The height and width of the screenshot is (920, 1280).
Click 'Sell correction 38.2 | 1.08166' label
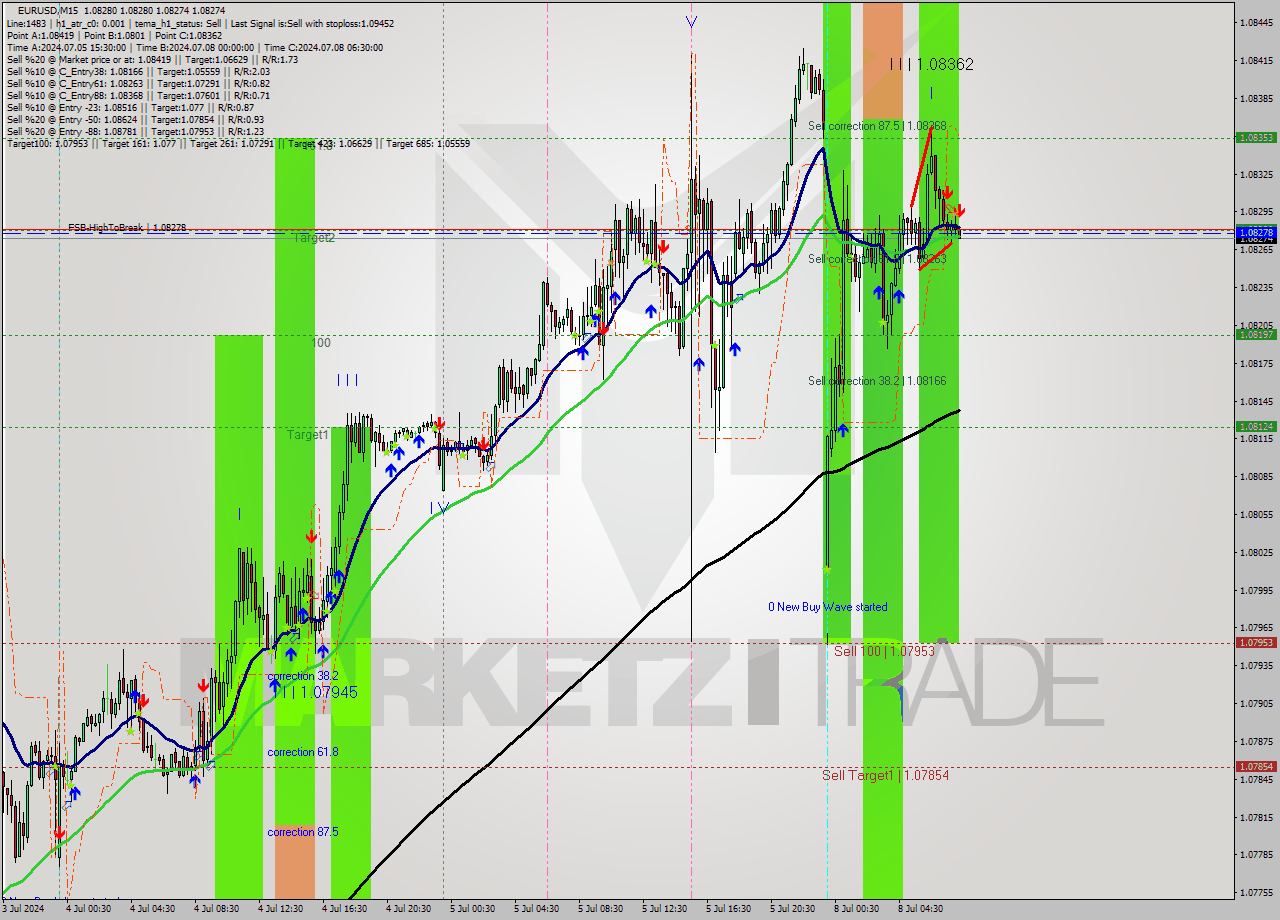pyautogui.click(x=877, y=381)
